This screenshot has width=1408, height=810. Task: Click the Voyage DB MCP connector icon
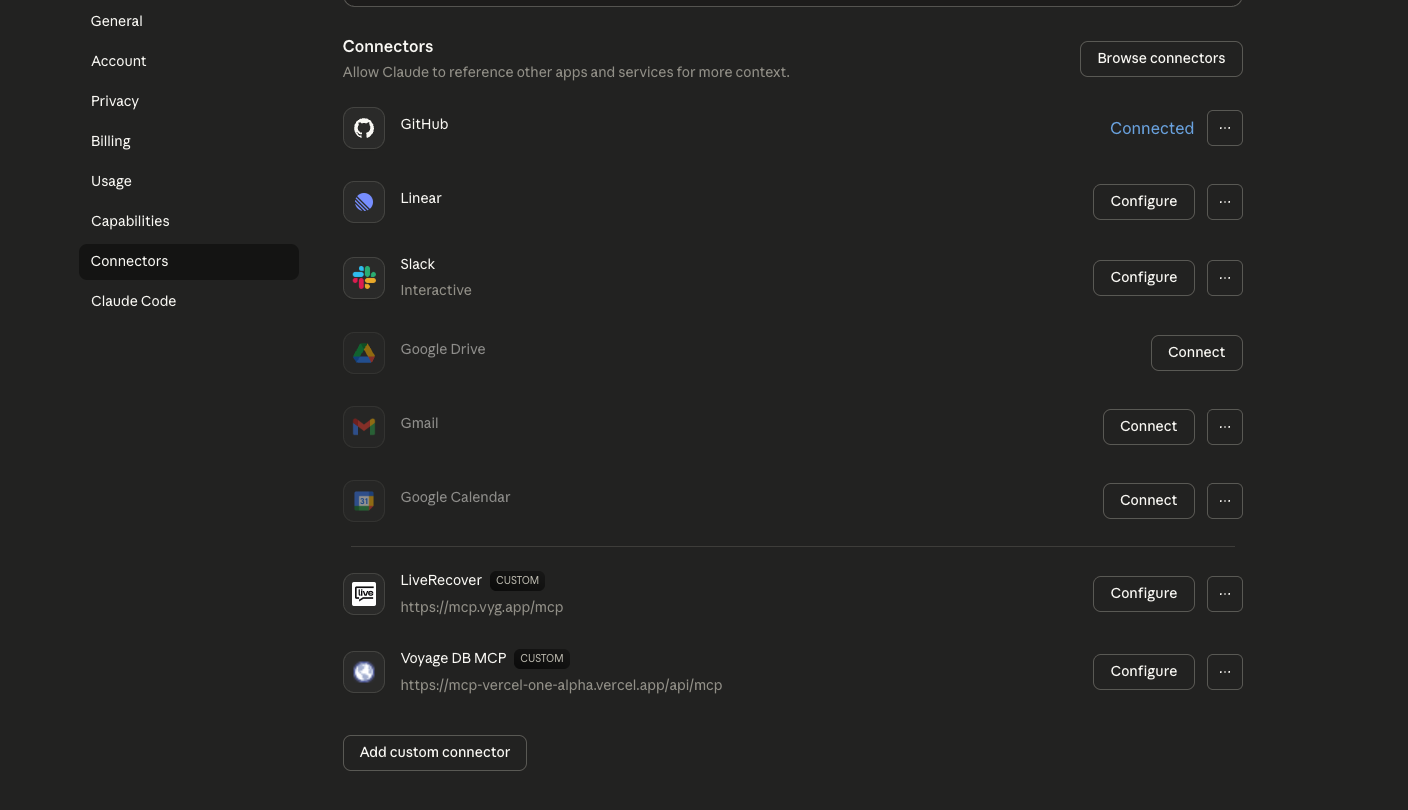click(363, 672)
